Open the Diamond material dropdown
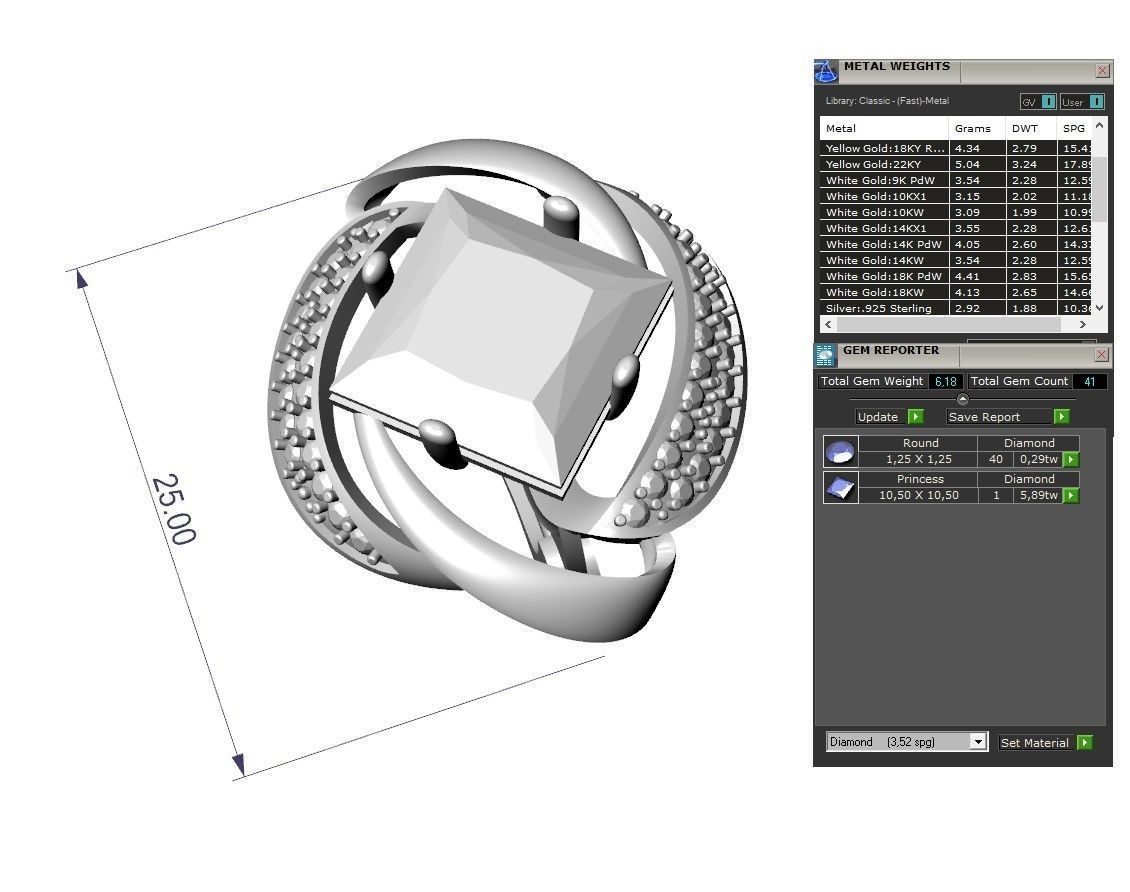 point(978,742)
